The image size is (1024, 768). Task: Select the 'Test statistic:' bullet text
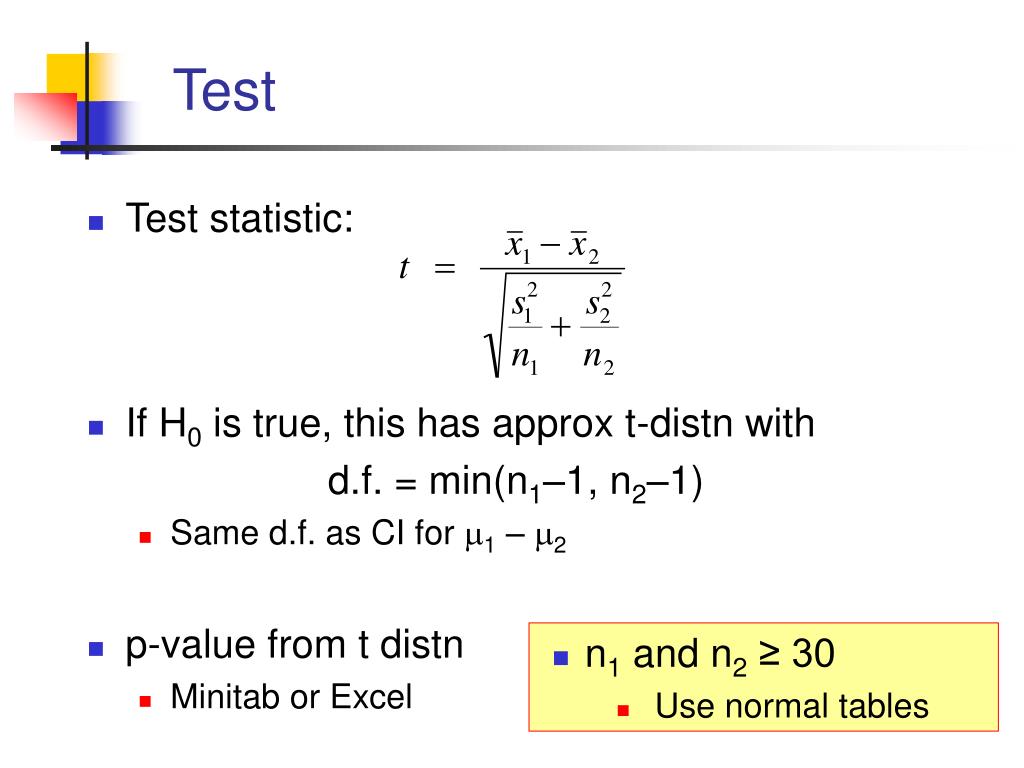tap(240, 218)
